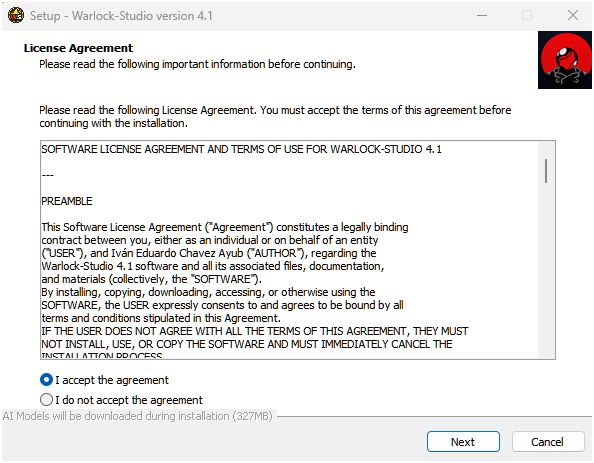Click the Next button
This screenshot has width=594, height=463.
(463, 441)
